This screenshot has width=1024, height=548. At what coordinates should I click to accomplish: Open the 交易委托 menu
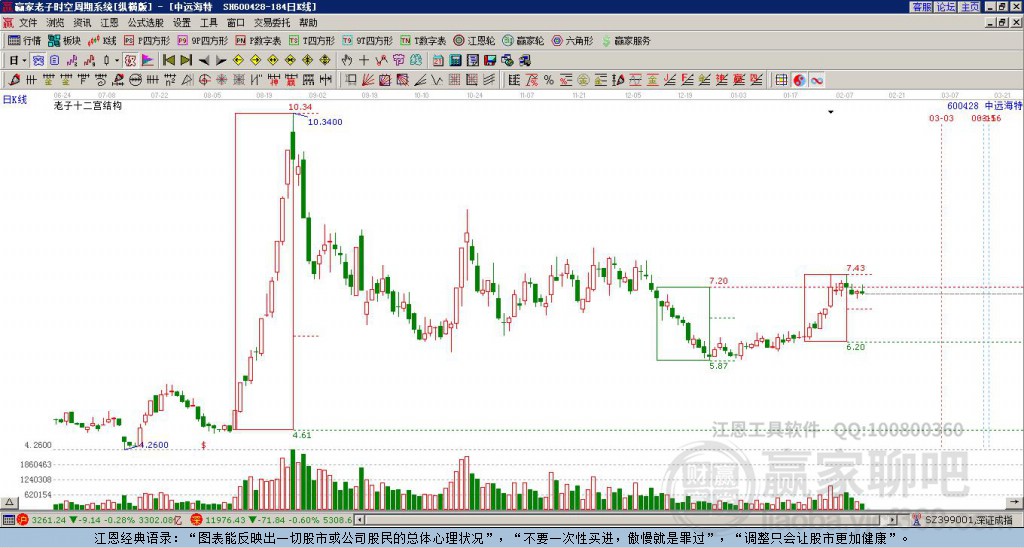pyautogui.click(x=272, y=22)
